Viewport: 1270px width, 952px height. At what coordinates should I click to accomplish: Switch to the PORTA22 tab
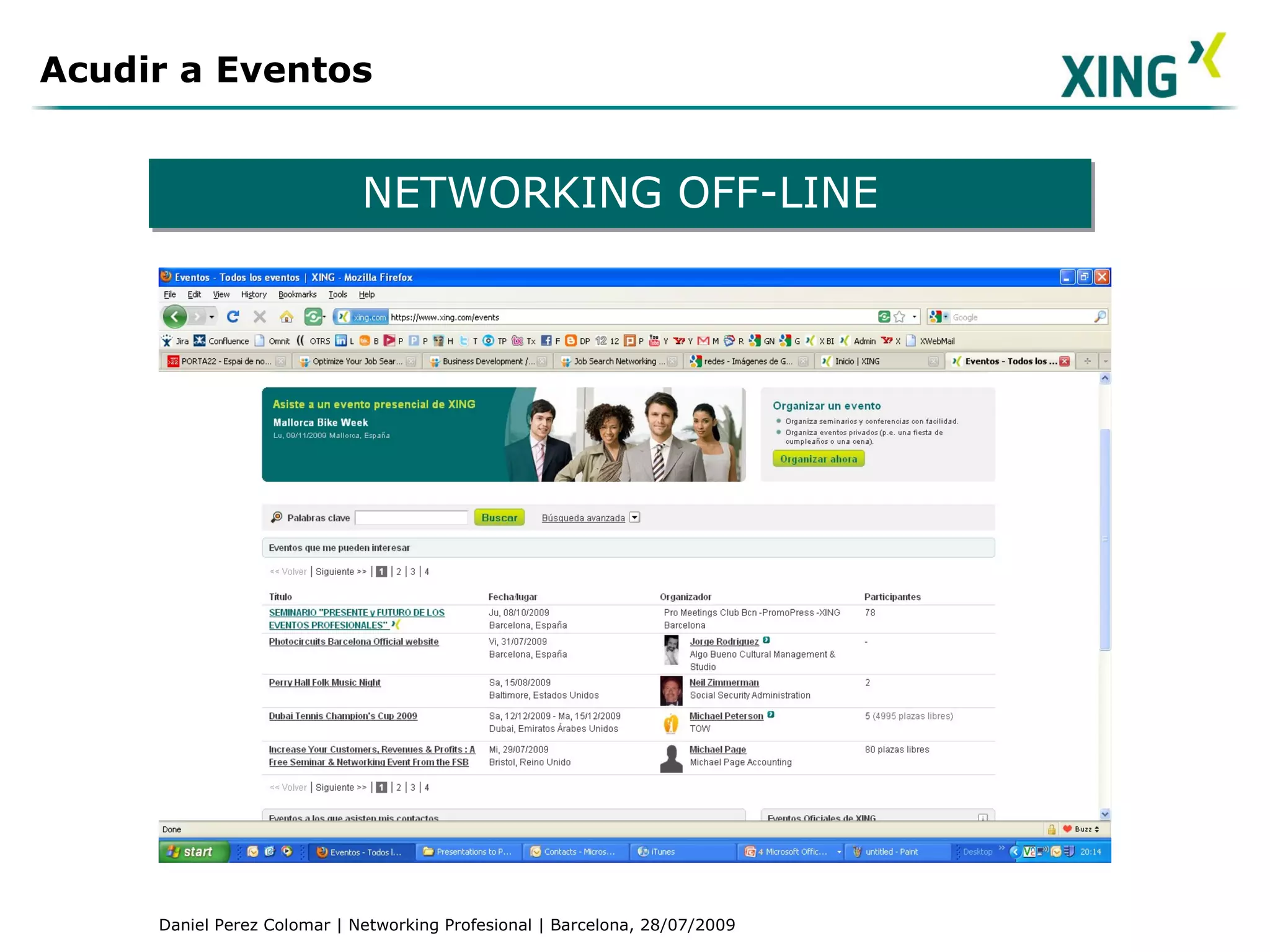click(x=226, y=361)
